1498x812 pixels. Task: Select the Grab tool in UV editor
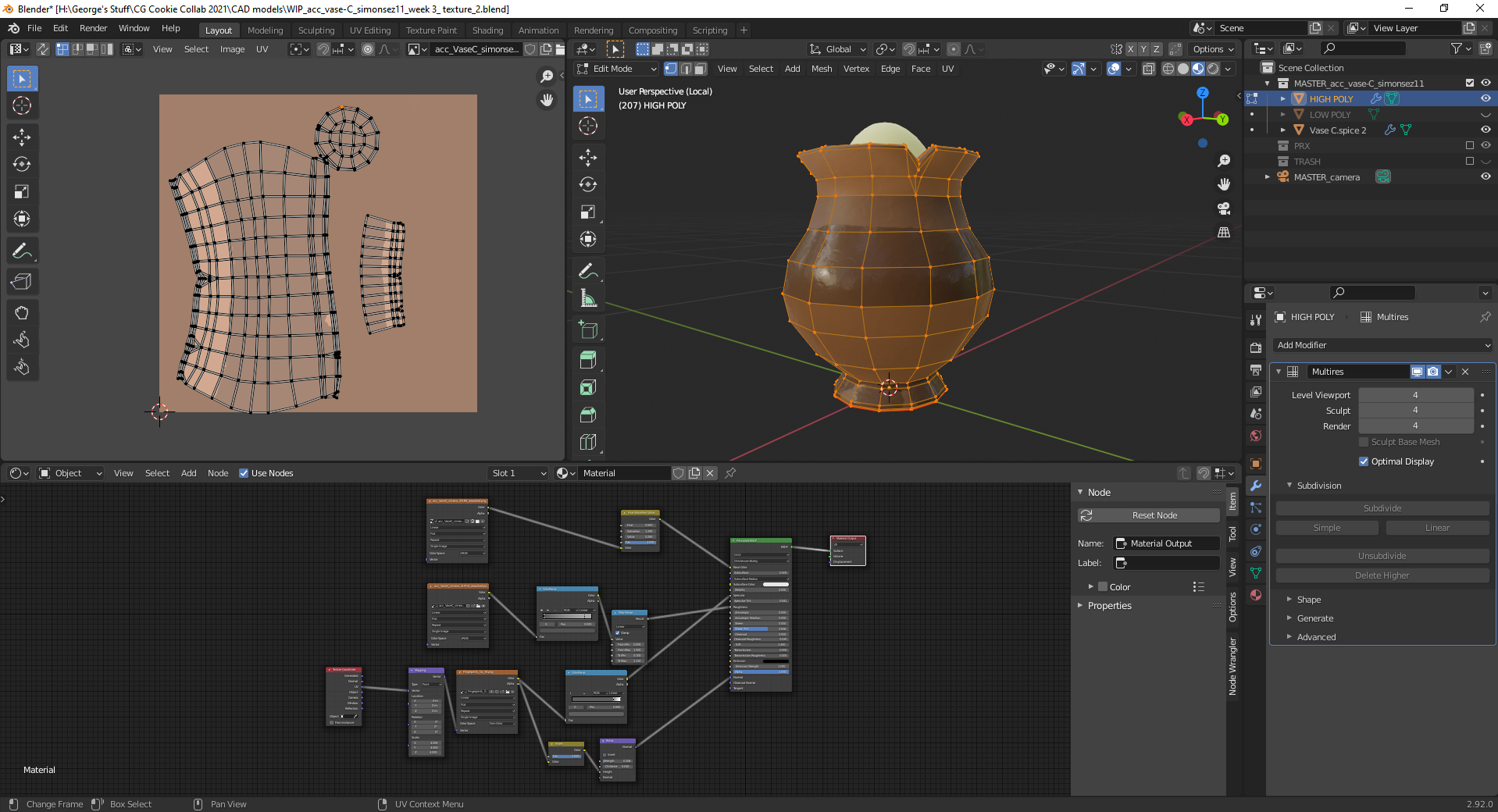coord(22,313)
